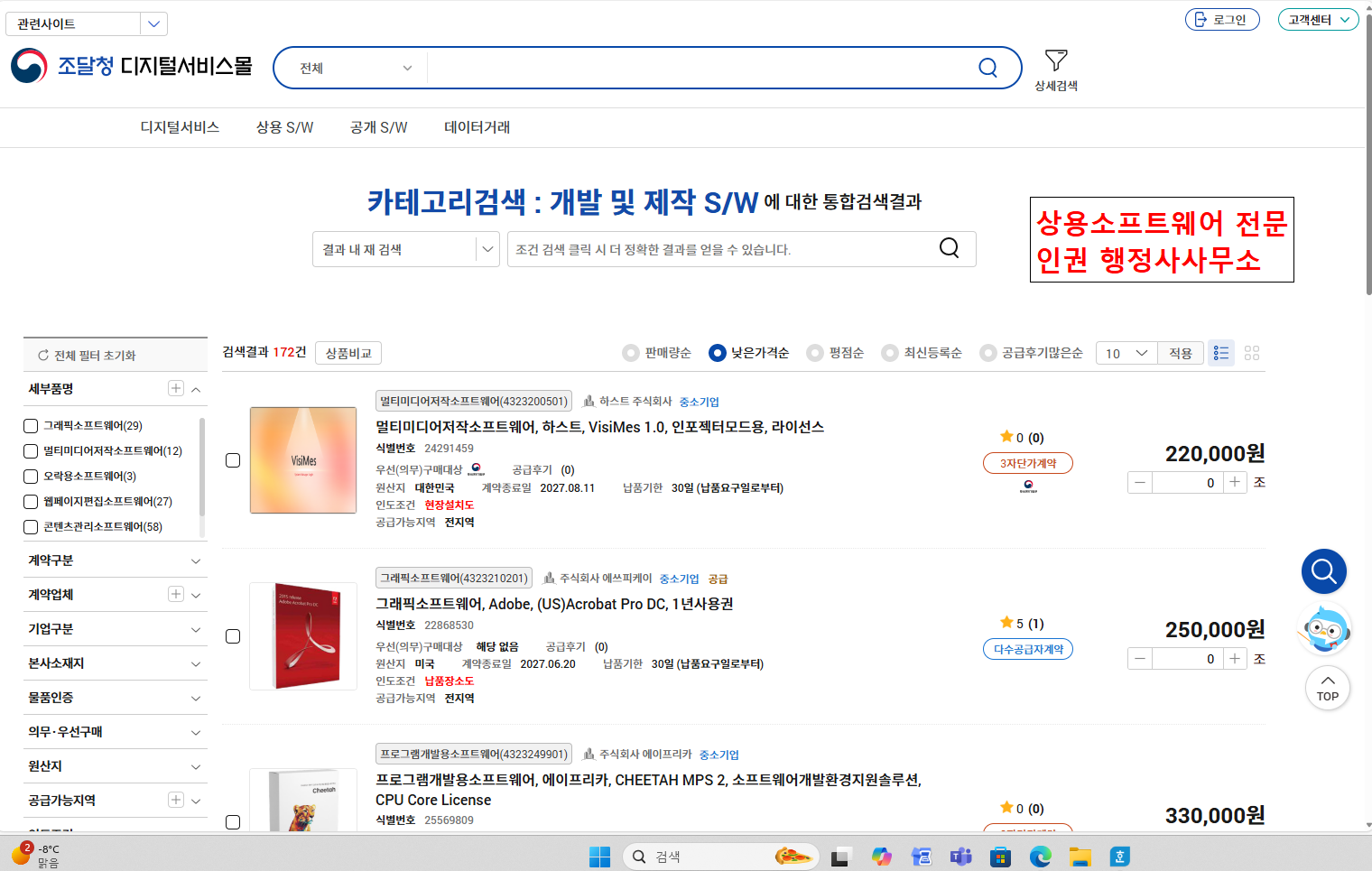Screen dimensions: 1372x871
Task: Expand 의무·우선구매 filter section
Action: (116, 732)
